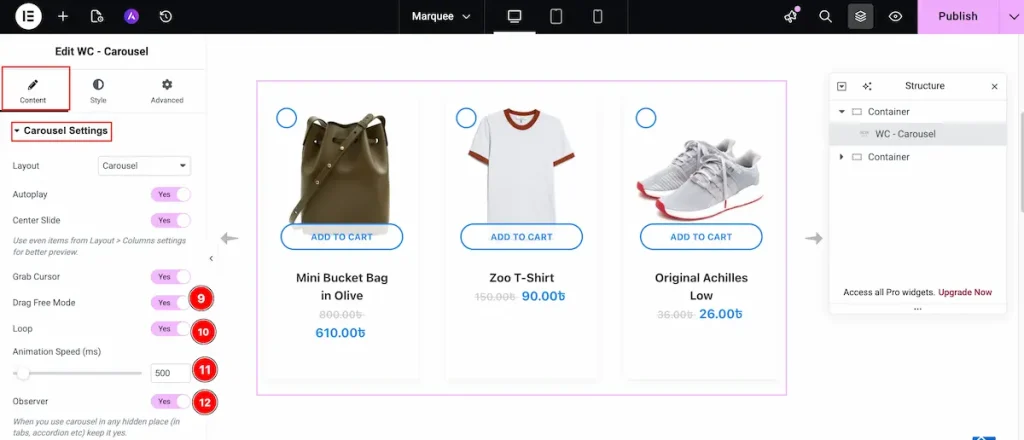The width and height of the screenshot is (1024, 440).
Task: Open the Advanced tab
Action: [167, 90]
